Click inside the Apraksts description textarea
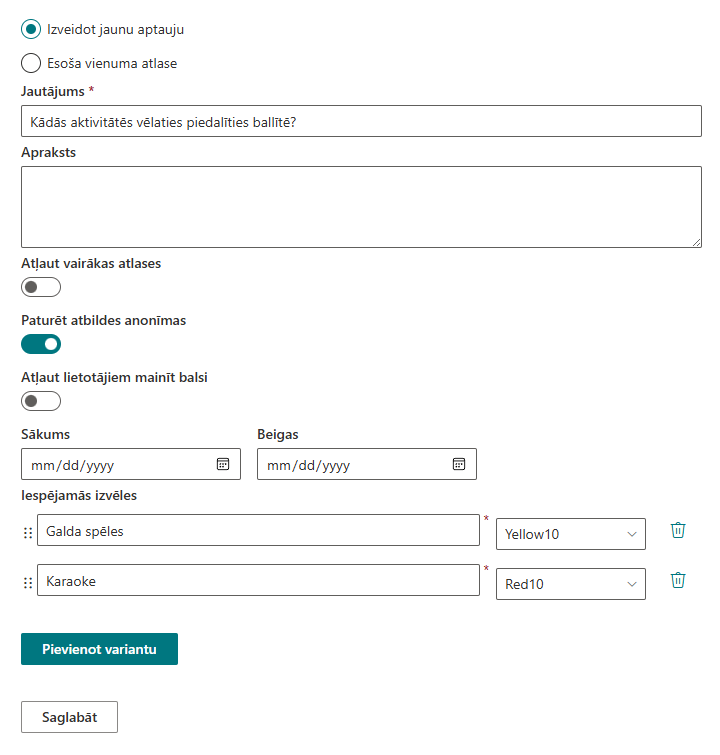Viewport: 720px width, 755px height. pos(361,207)
